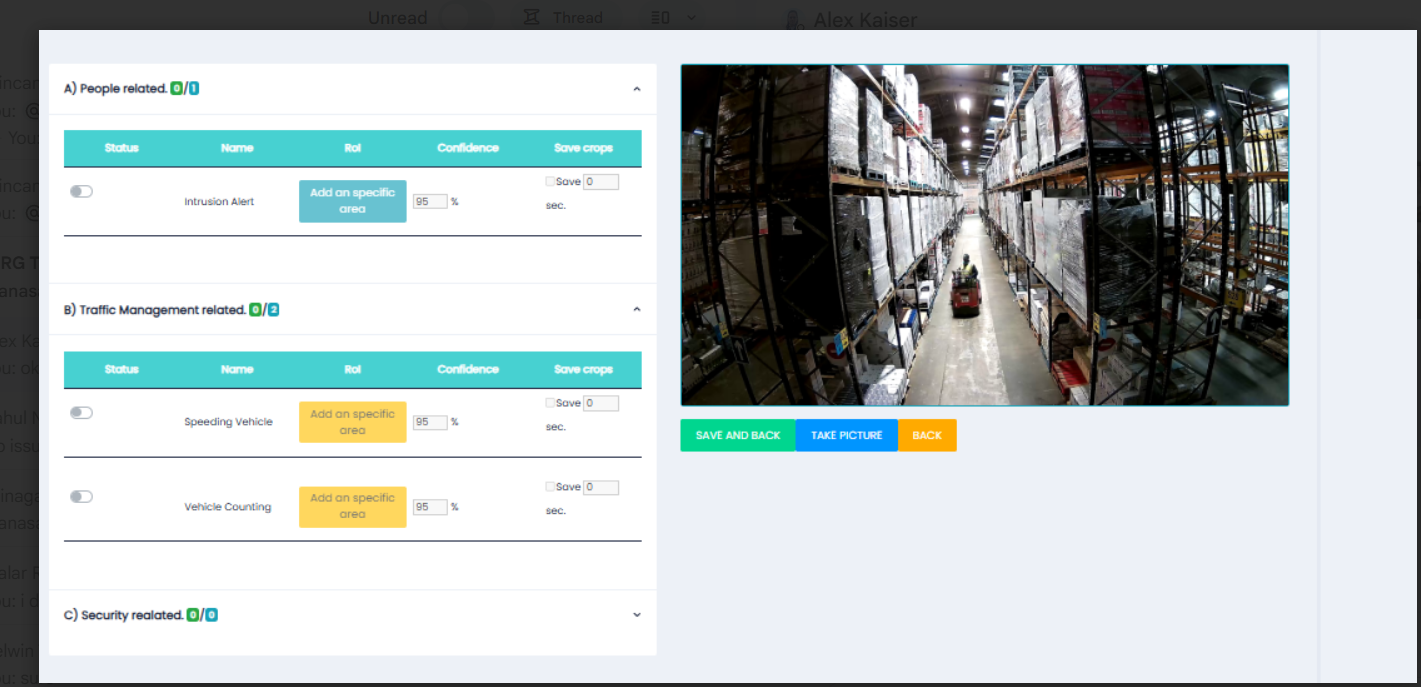Enable the Intrusion Alert status toggle

point(81,191)
